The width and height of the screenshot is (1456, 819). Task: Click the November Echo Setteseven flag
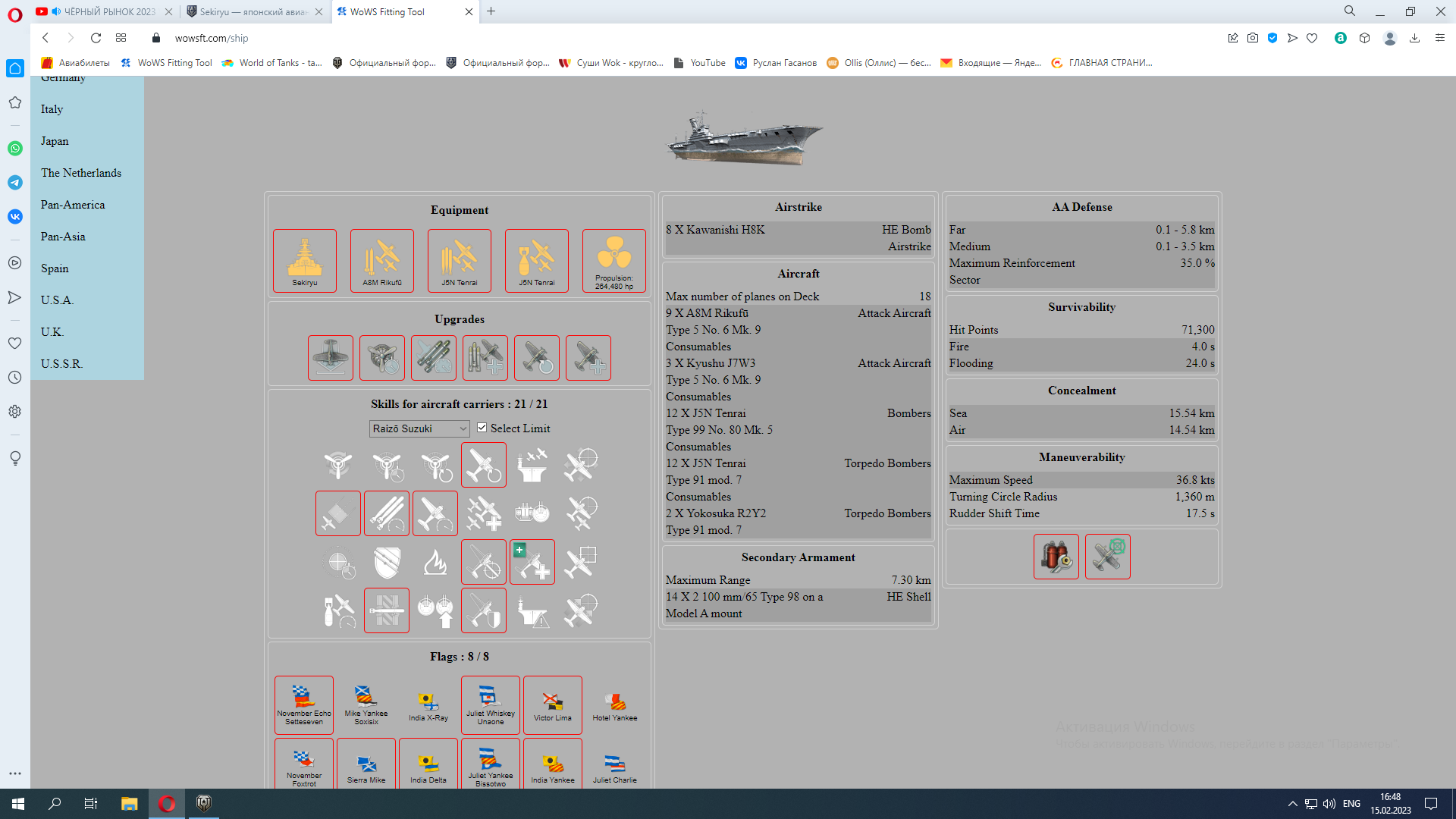click(304, 705)
